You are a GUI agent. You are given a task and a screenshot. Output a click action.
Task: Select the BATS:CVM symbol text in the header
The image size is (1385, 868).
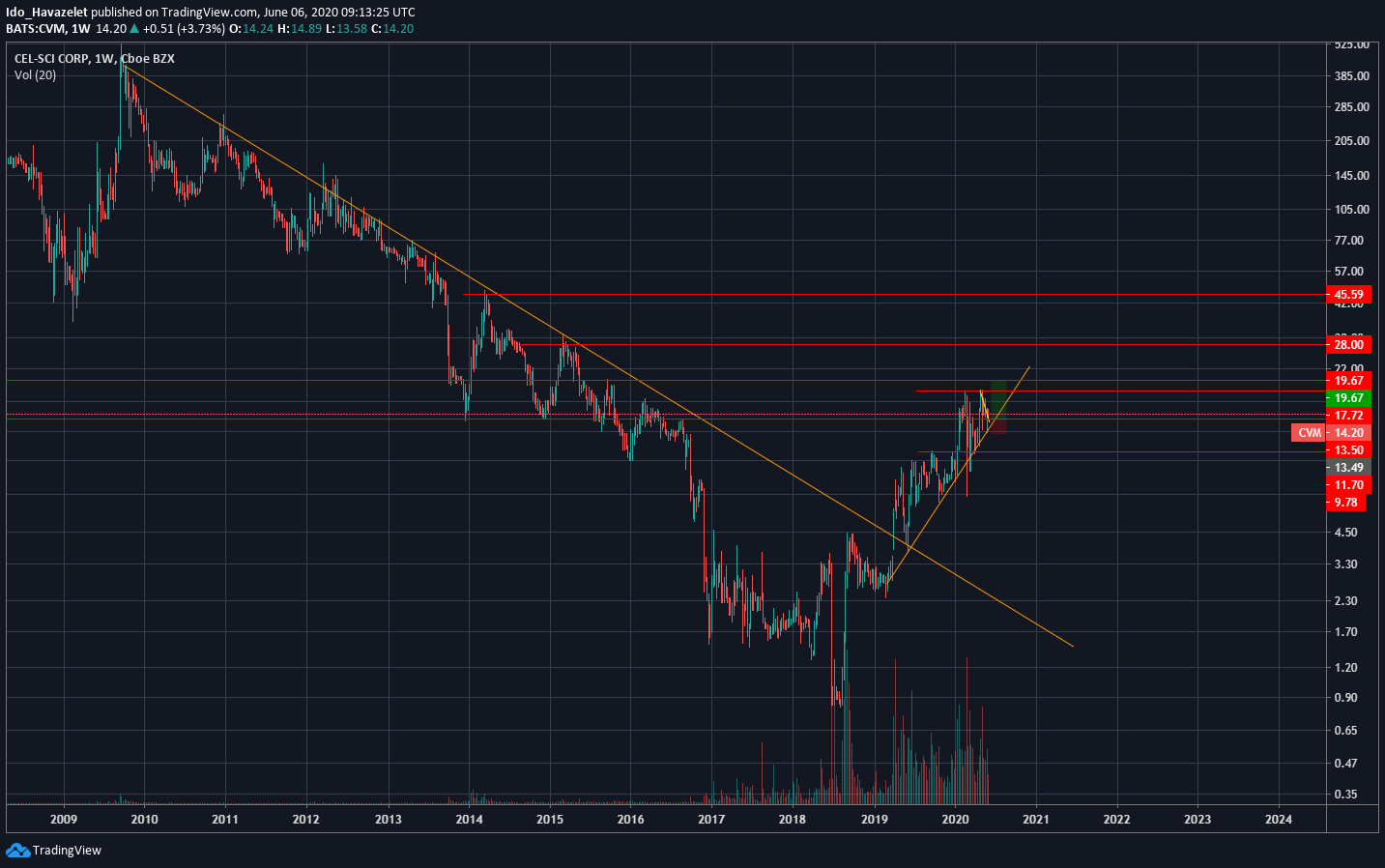click(36, 29)
